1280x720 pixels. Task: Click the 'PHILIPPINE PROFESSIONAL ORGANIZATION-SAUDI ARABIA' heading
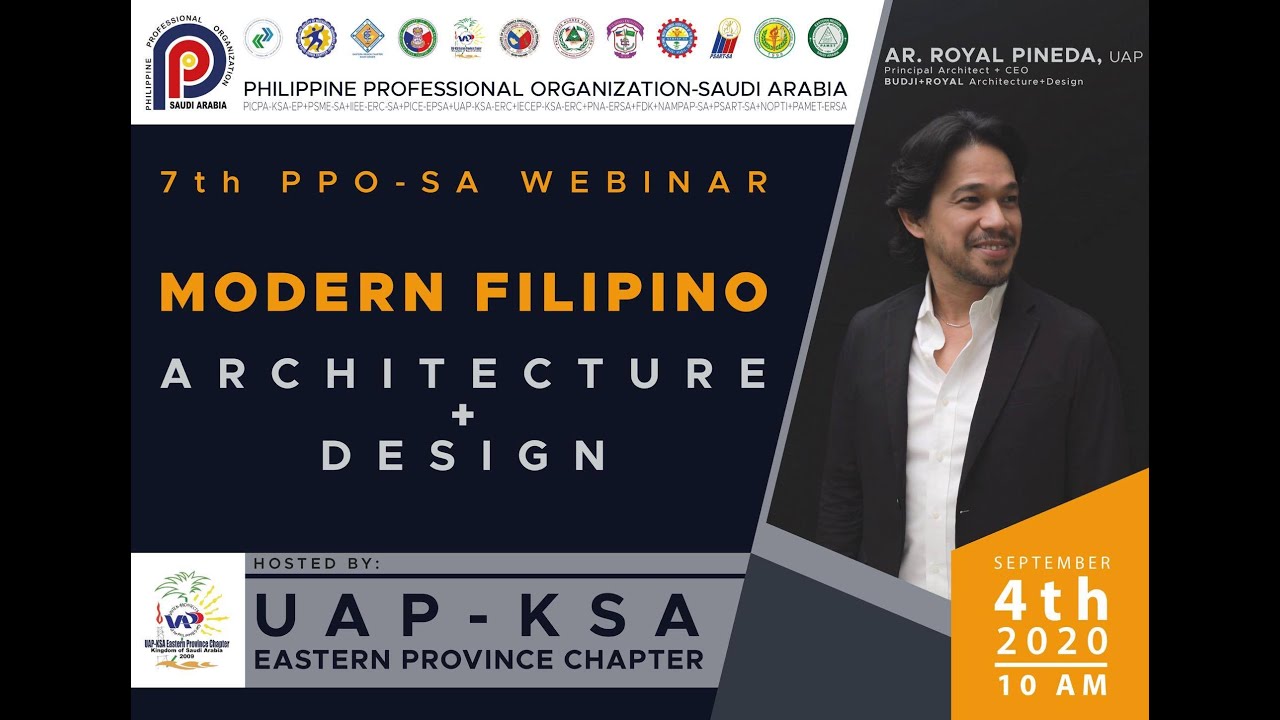545,88
